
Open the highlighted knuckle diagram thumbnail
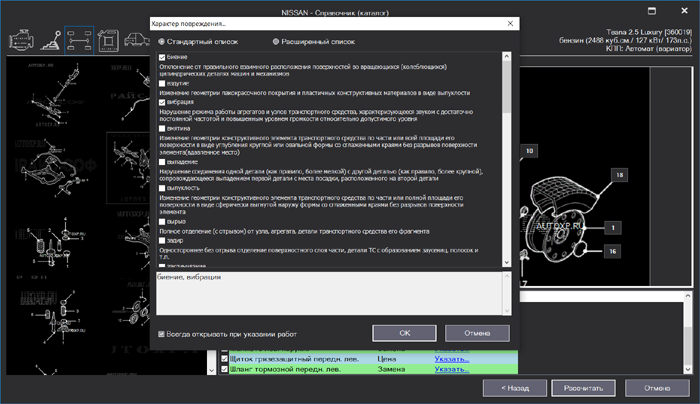pos(129,167)
